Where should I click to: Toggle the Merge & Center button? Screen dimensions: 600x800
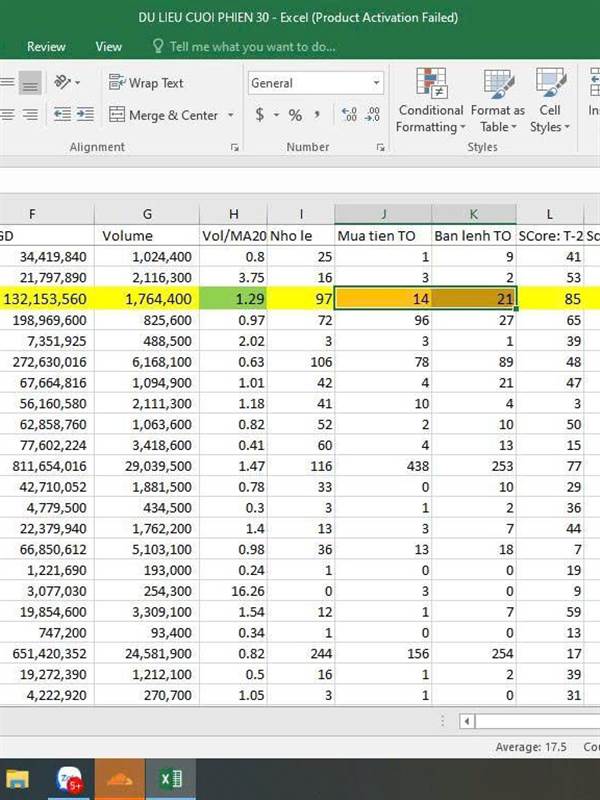163,115
